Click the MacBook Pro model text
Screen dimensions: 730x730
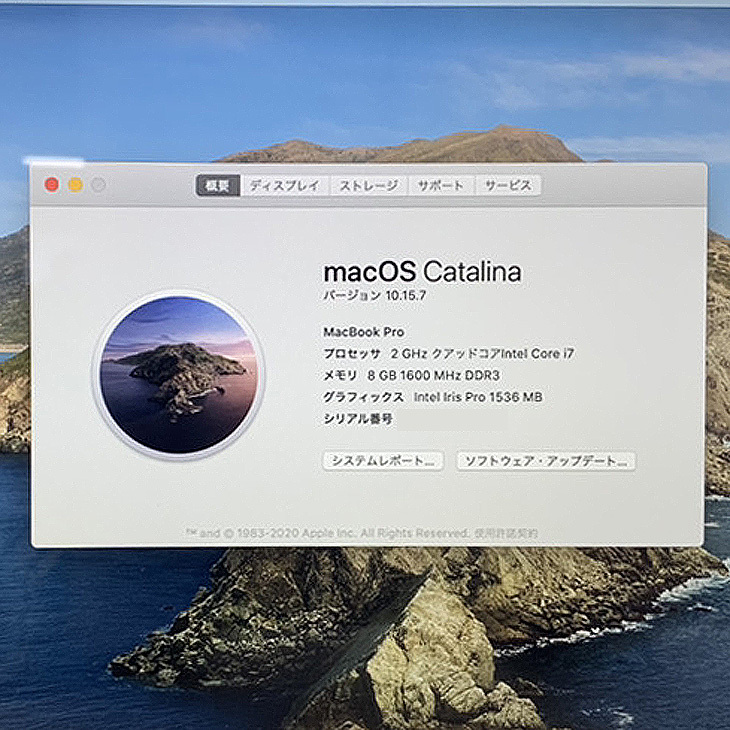point(364,332)
